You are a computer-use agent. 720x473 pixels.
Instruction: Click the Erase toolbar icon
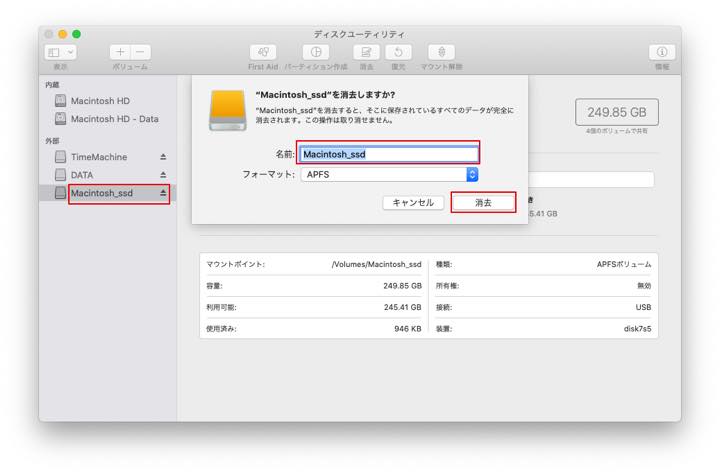[x=366, y=52]
